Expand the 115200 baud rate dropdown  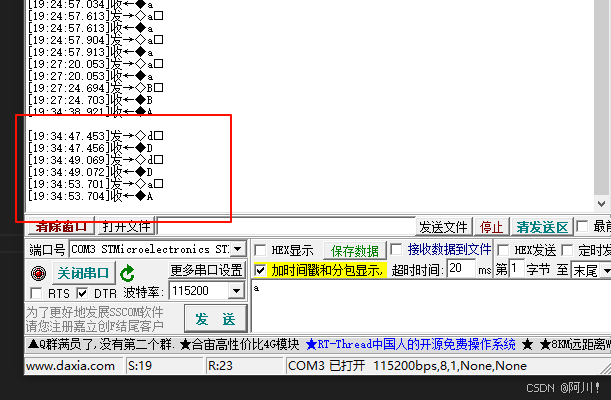tap(236, 291)
